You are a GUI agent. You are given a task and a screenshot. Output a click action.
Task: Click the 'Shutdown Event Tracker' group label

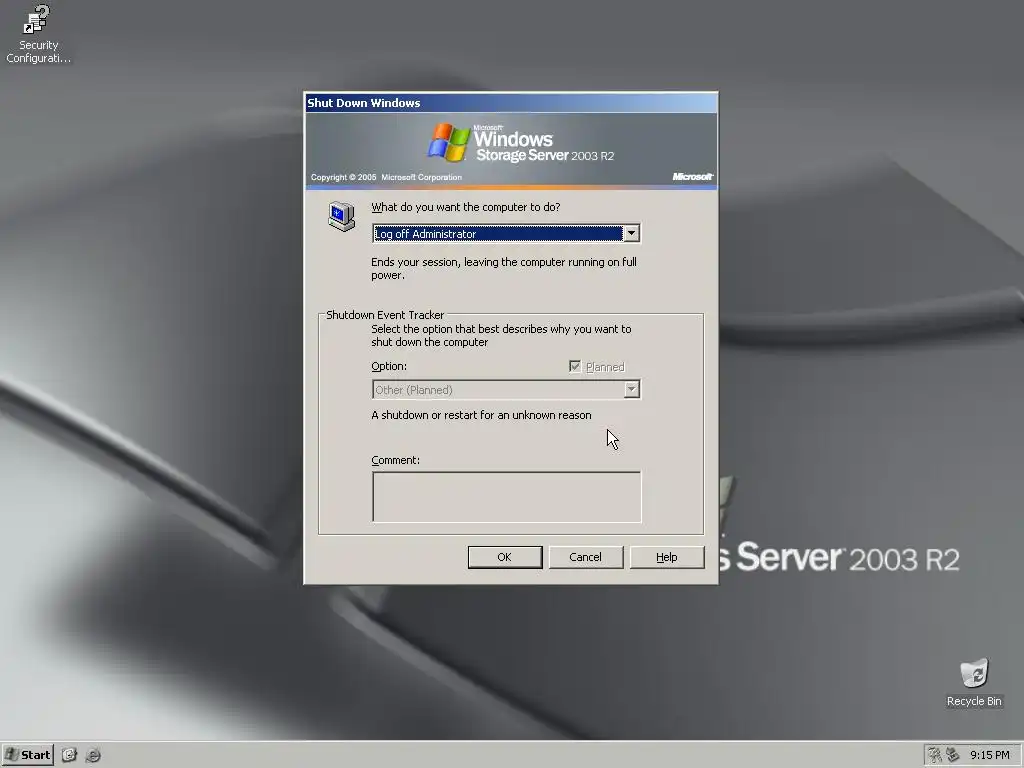pyautogui.click(x=385, y=315)
